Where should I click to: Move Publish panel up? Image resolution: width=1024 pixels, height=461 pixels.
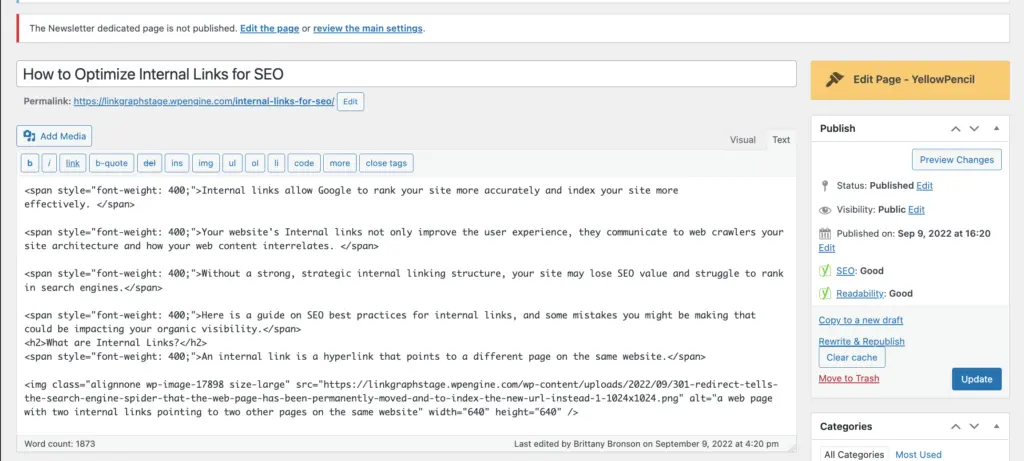coord(955,129)
